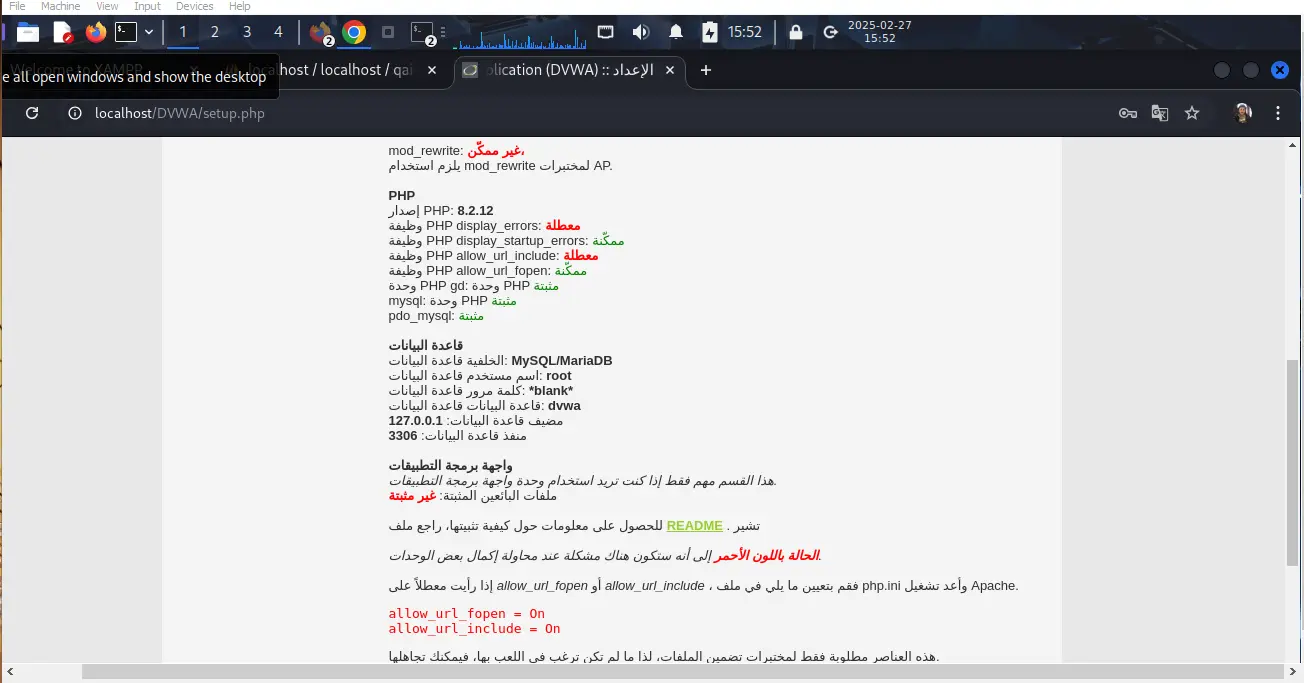Open the VirtualBox Input menu

(x=147, y=6)
